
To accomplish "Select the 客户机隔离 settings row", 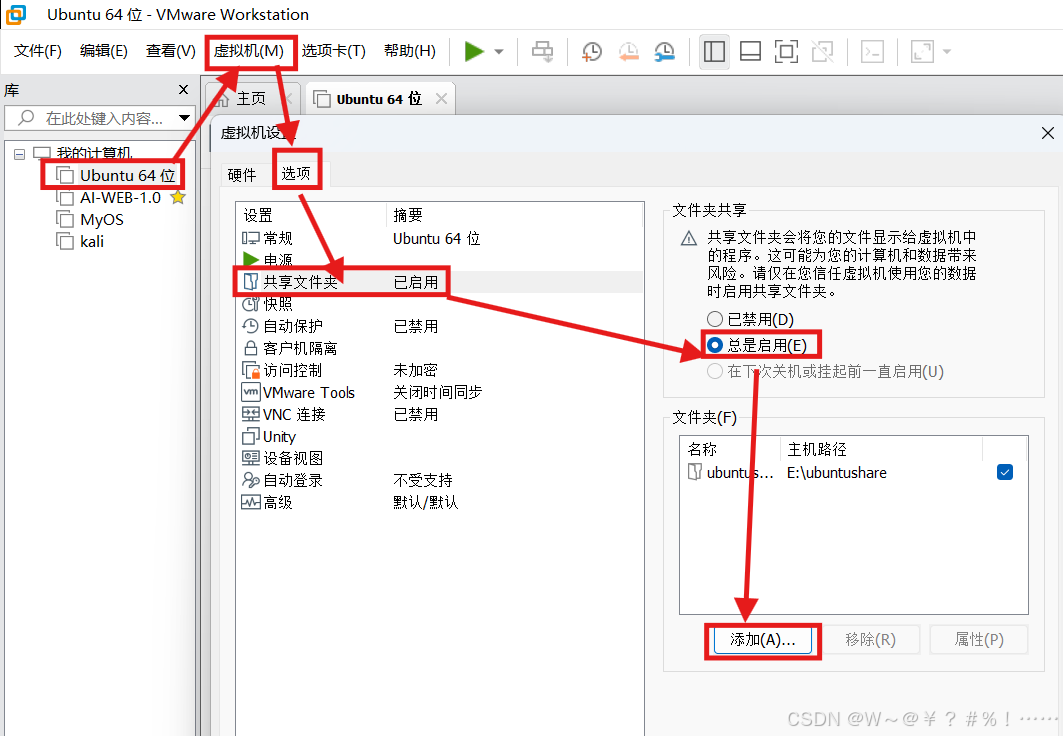I will (439, 348).
